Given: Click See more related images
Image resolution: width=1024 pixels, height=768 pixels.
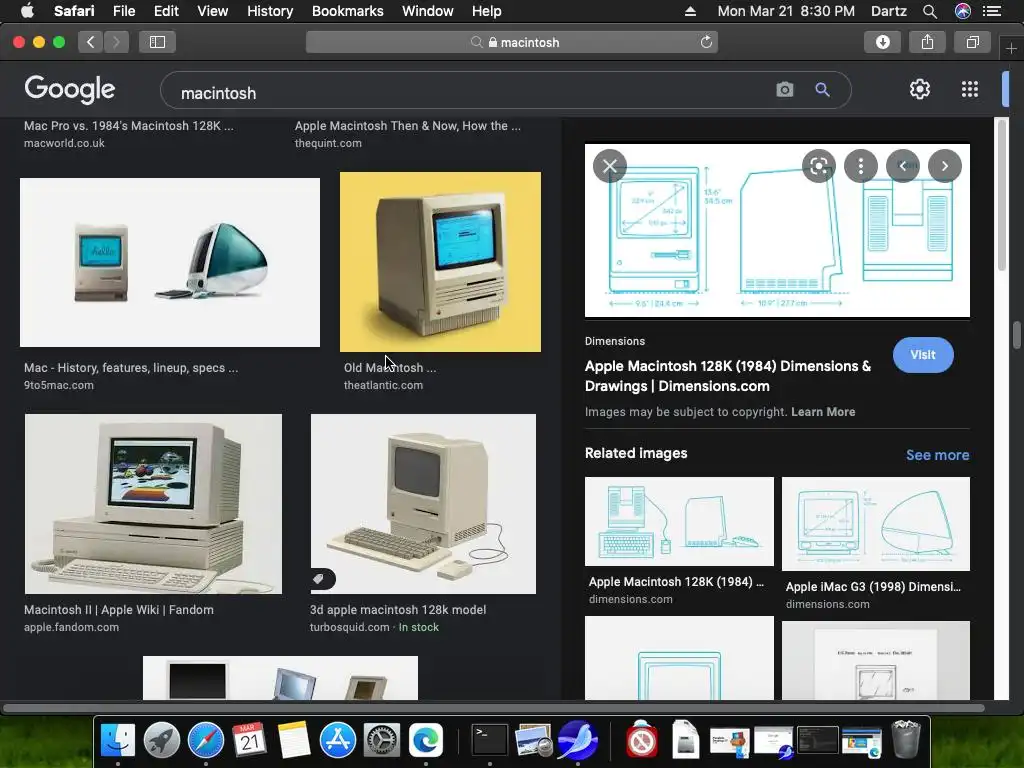Looking at the screenshot, I should [937, 455].
